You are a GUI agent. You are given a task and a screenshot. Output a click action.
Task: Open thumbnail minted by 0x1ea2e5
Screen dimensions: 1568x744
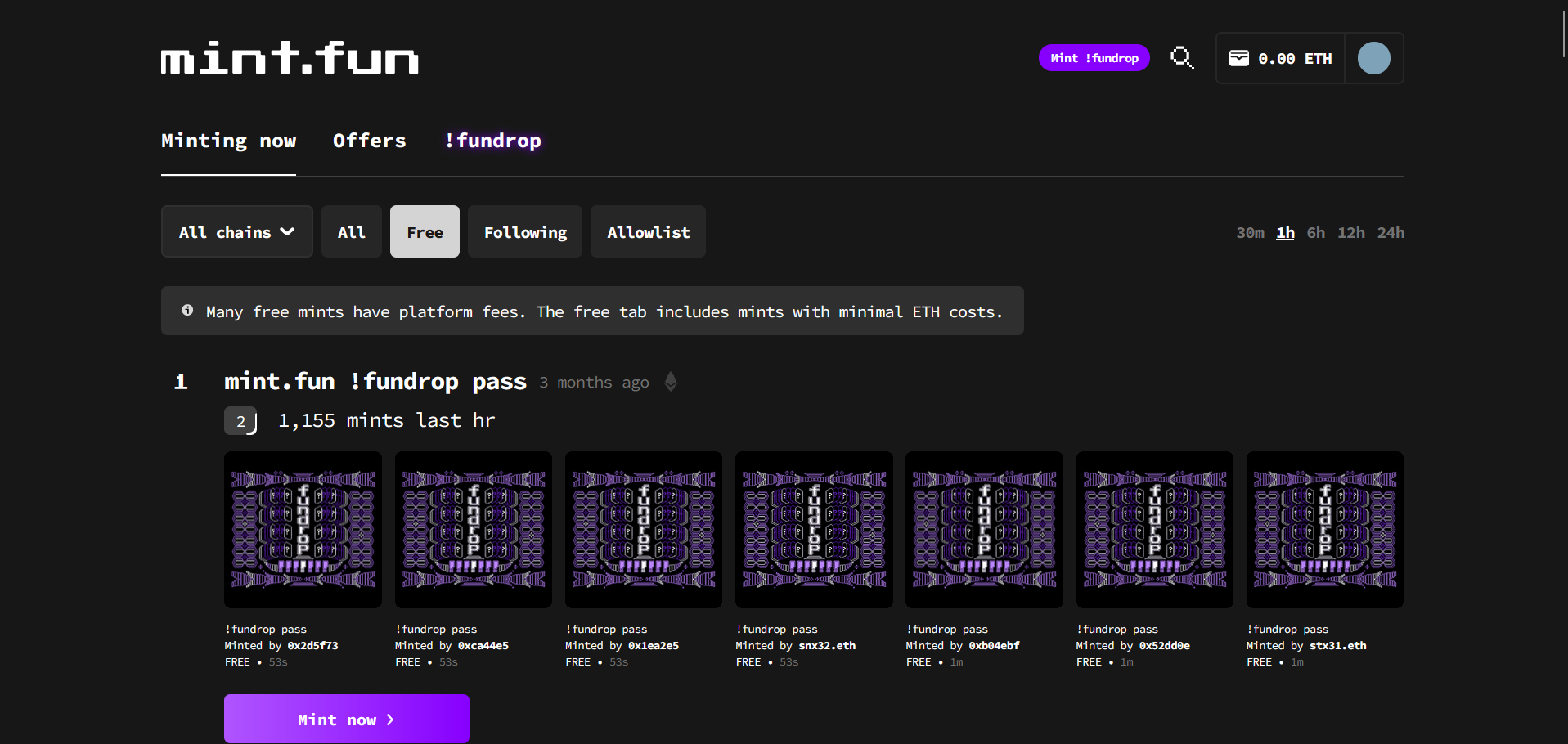[644, 530]
